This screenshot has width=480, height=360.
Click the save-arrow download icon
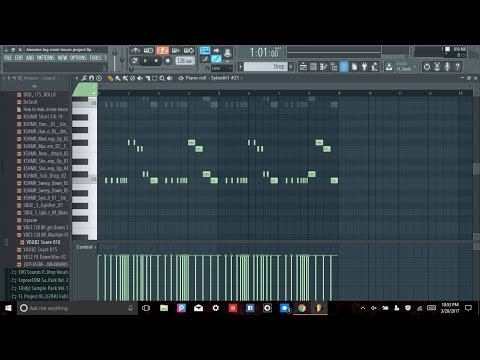389,67
